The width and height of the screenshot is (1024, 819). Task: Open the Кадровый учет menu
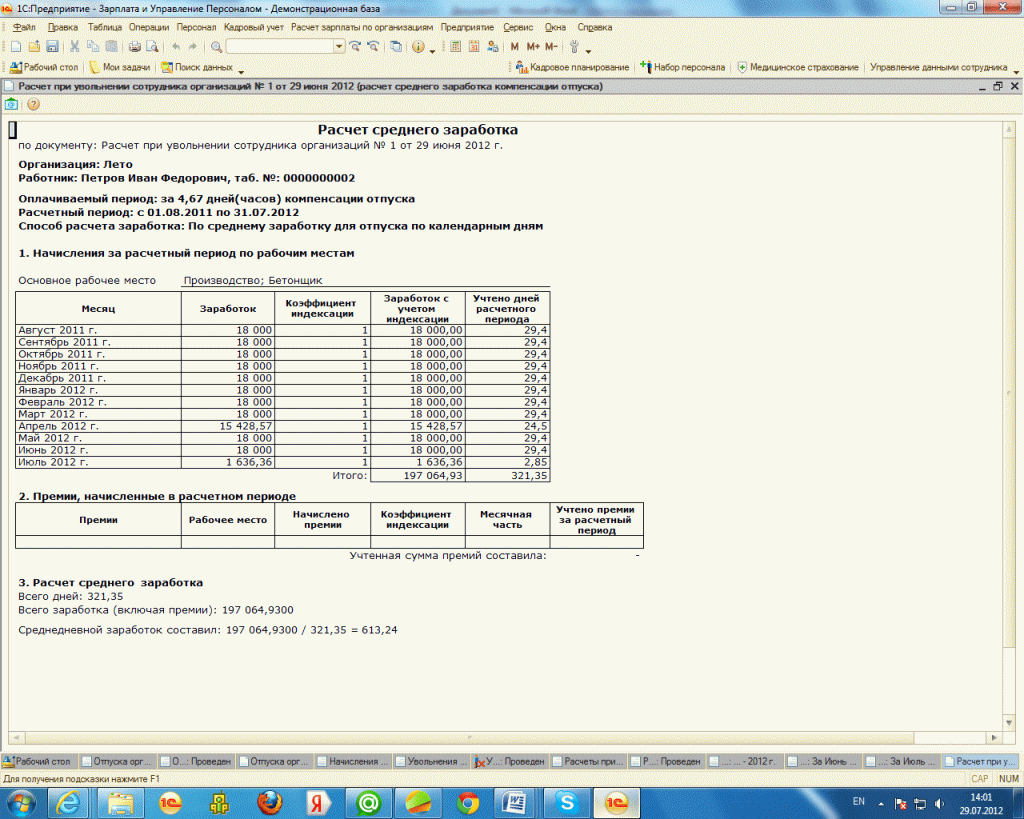pyautogui.click(x=254, y=27)
